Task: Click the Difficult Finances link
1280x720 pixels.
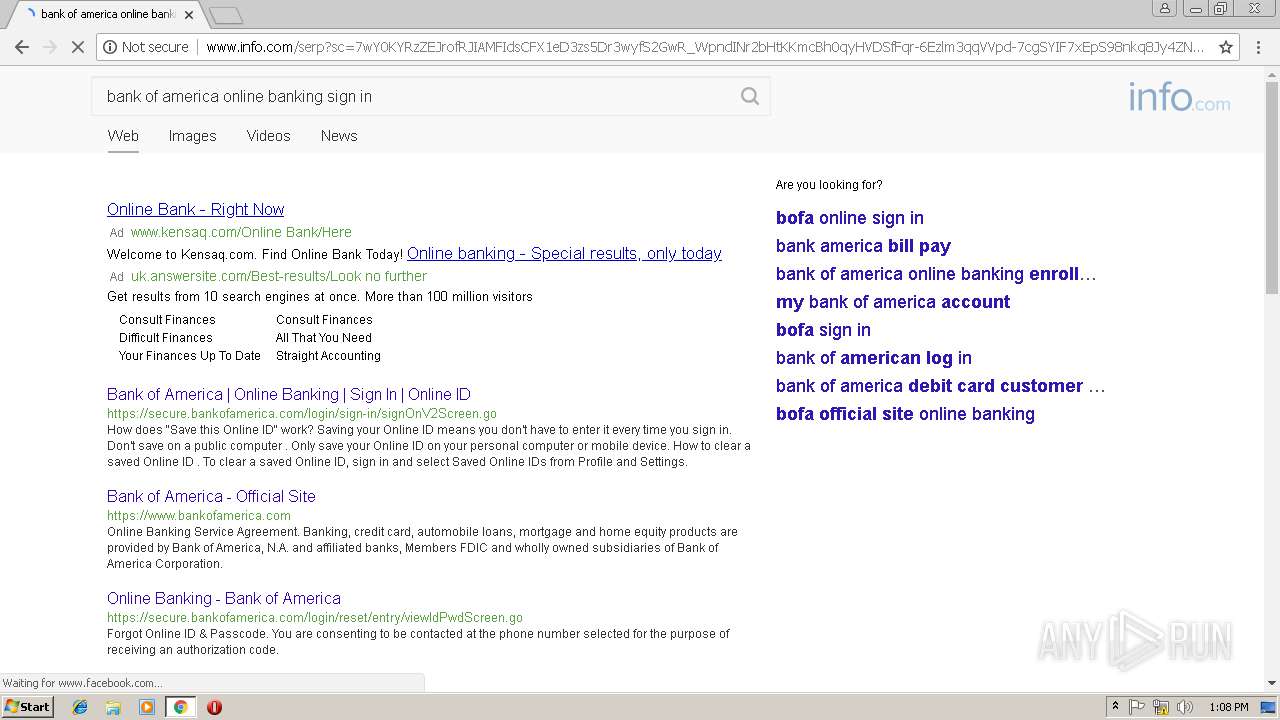Action: (166, 338)
